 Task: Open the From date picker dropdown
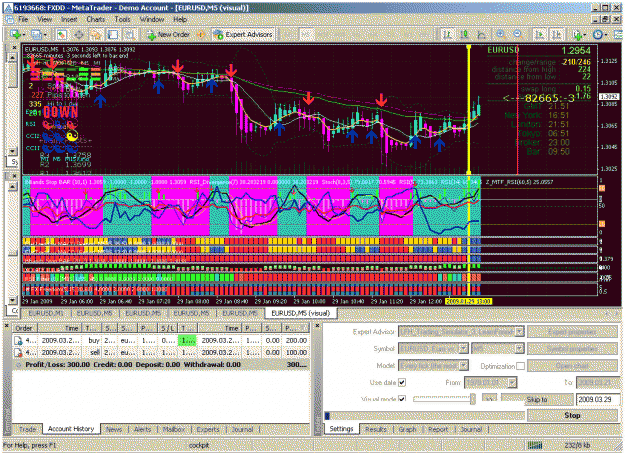pyautogui.click(x=512, y=383)
